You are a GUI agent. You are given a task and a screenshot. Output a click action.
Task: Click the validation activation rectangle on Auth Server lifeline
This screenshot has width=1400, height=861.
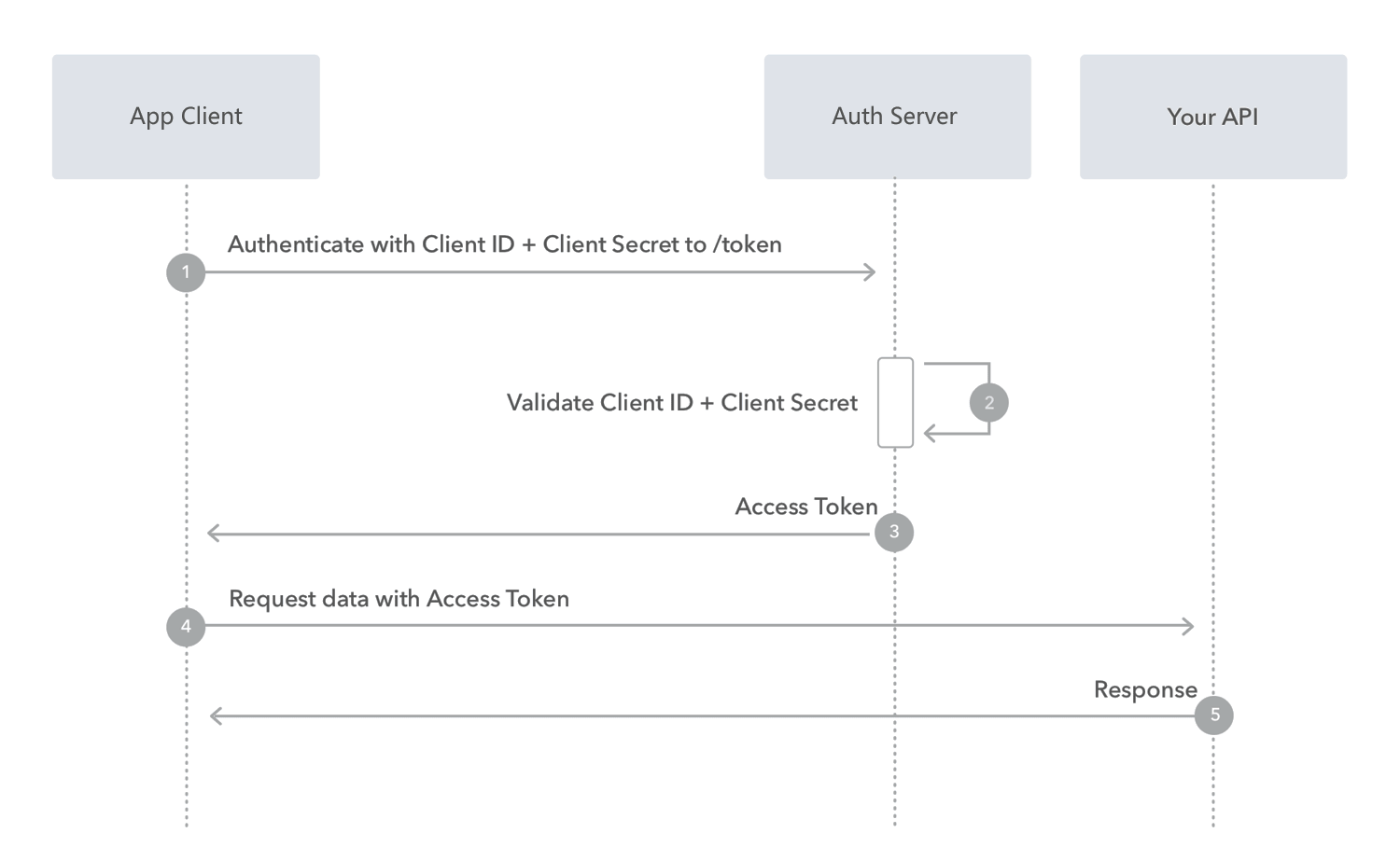[895, 403]
